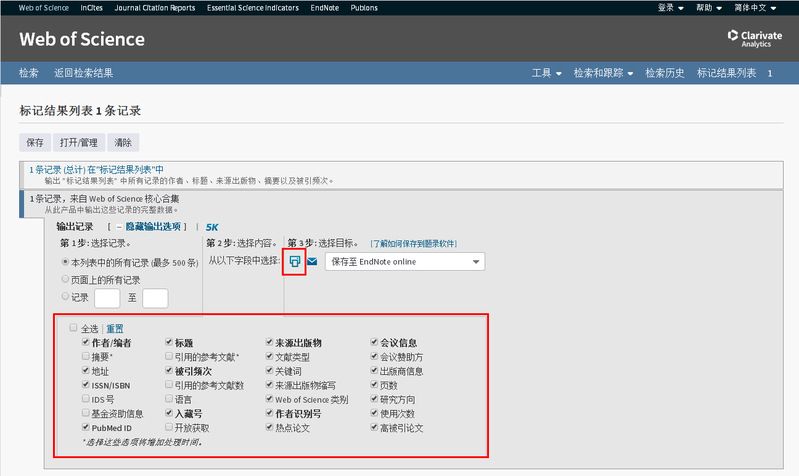Click the 打开/管理 button
Image resolution: width=799 pixels, height=476 pixels.
[x=78, y=143]
